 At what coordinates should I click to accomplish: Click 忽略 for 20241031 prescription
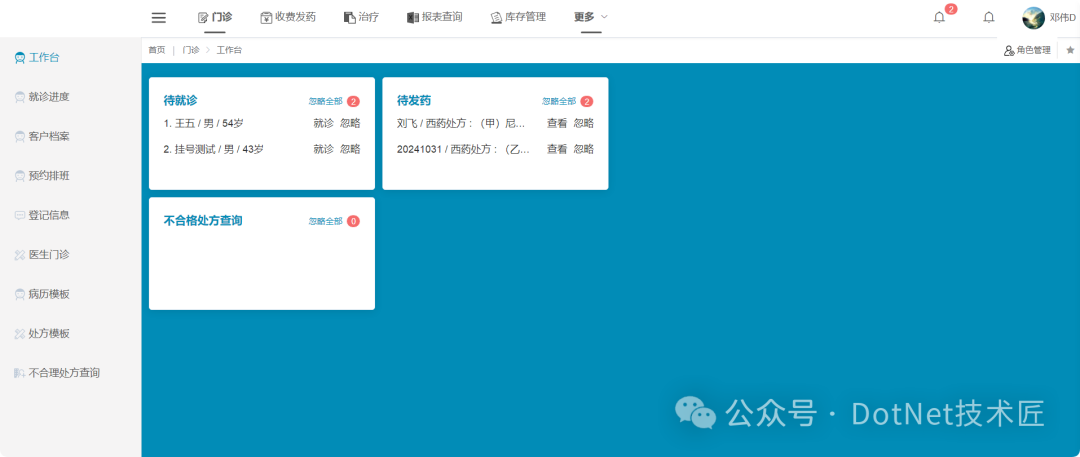point(583,149)
